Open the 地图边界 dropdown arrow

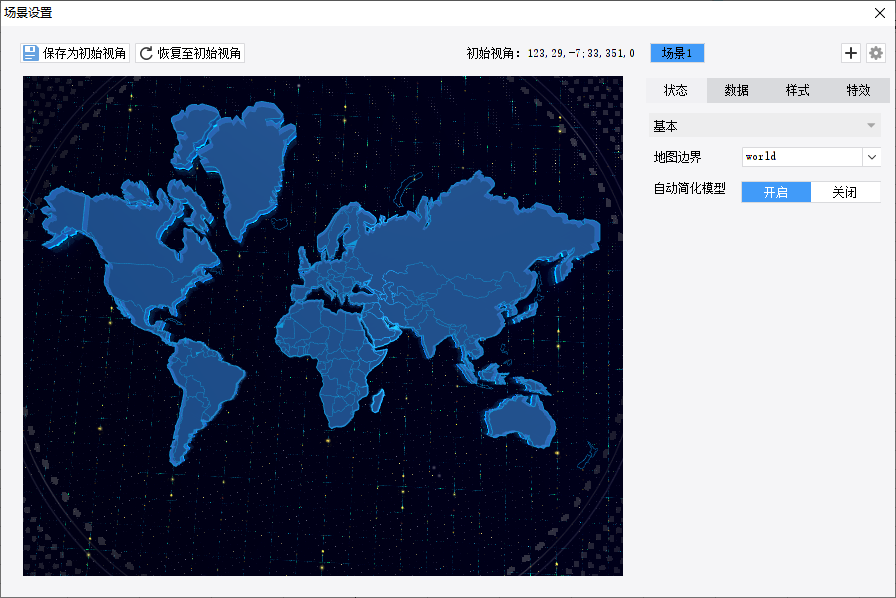pyautogui.click(x=871, y=157)
